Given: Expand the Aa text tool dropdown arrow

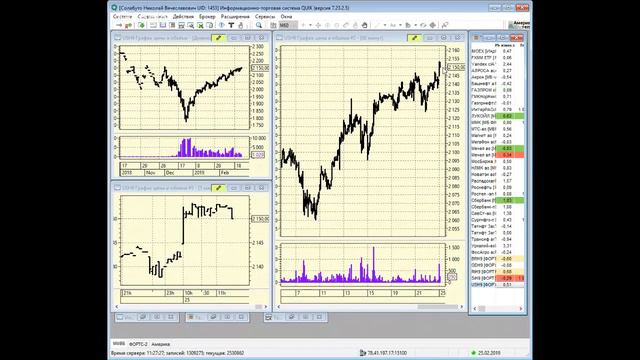Looking at the screenshot, I should pyautogui.click(x=400, y=25).
